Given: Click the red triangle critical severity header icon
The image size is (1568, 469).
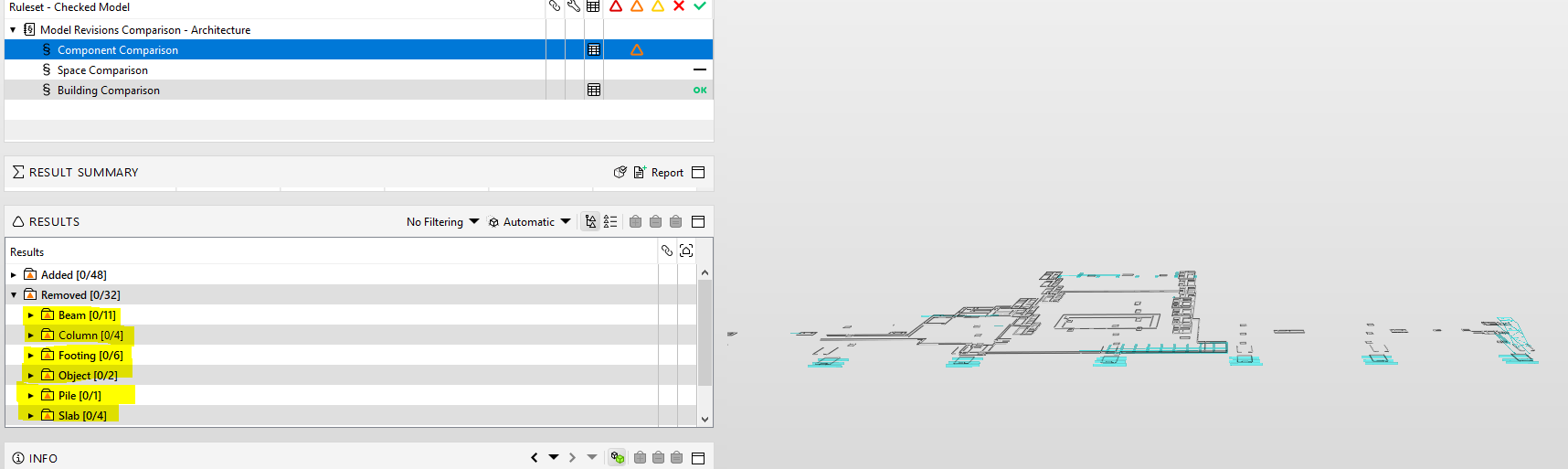Looking at the screenshot, I should click(616, 6).
